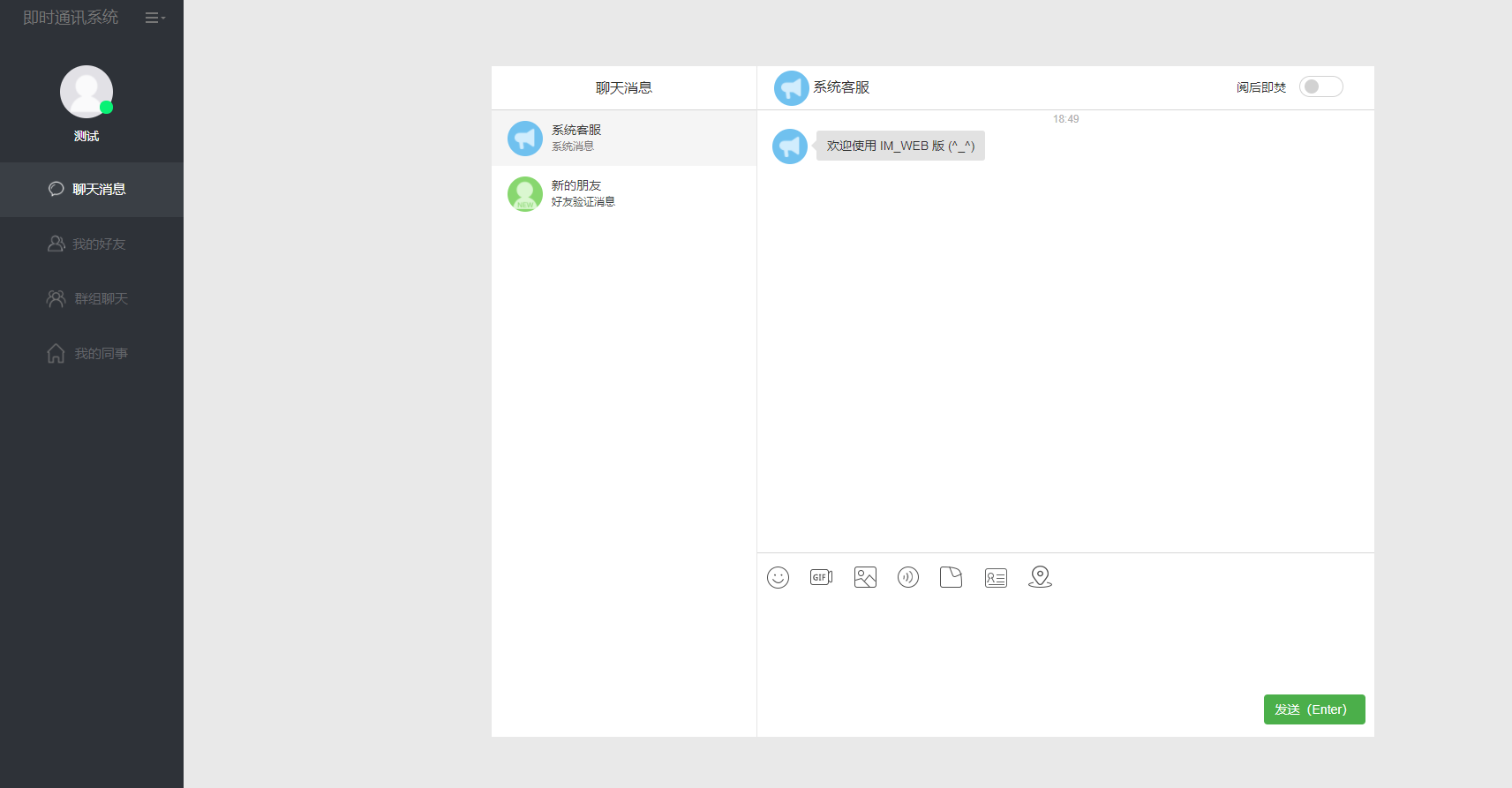The width and height of the screenshot is (1512, 788).
Task: Toggle the 阅后即焚 switch
Action: click(1321, 86)
